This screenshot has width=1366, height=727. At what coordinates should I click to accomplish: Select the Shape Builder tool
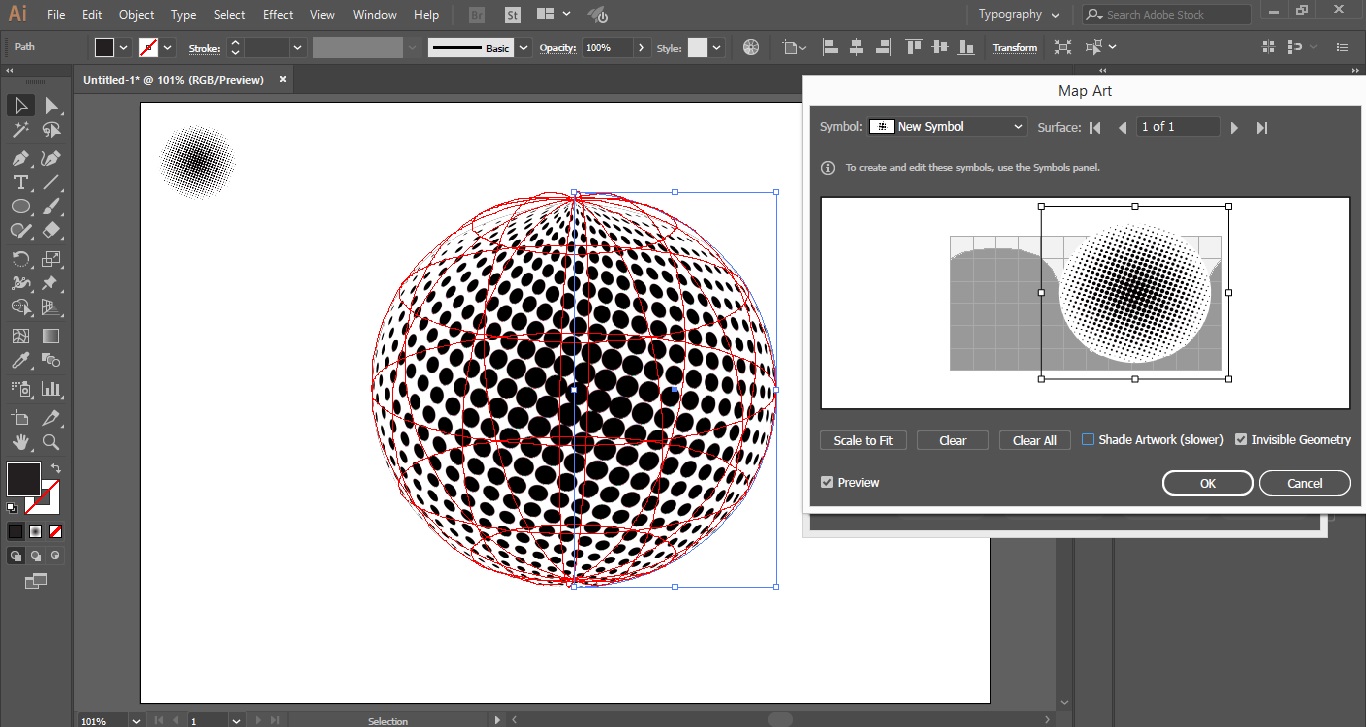pos(20,307)
